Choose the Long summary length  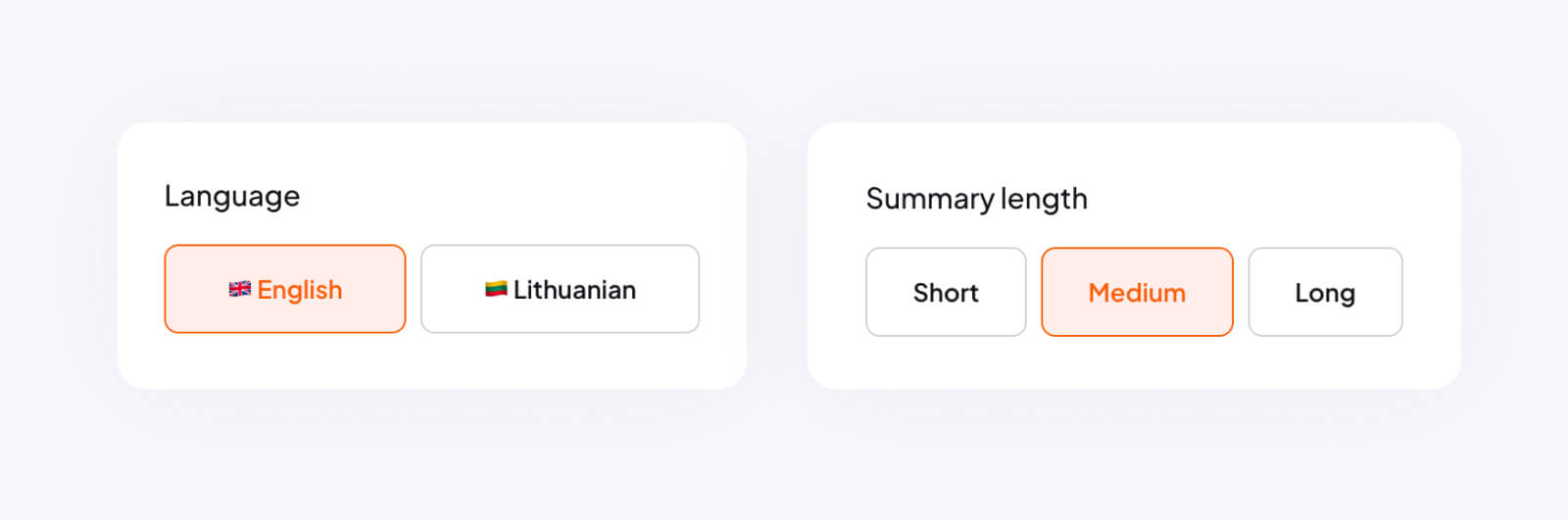click(1325, 292)
